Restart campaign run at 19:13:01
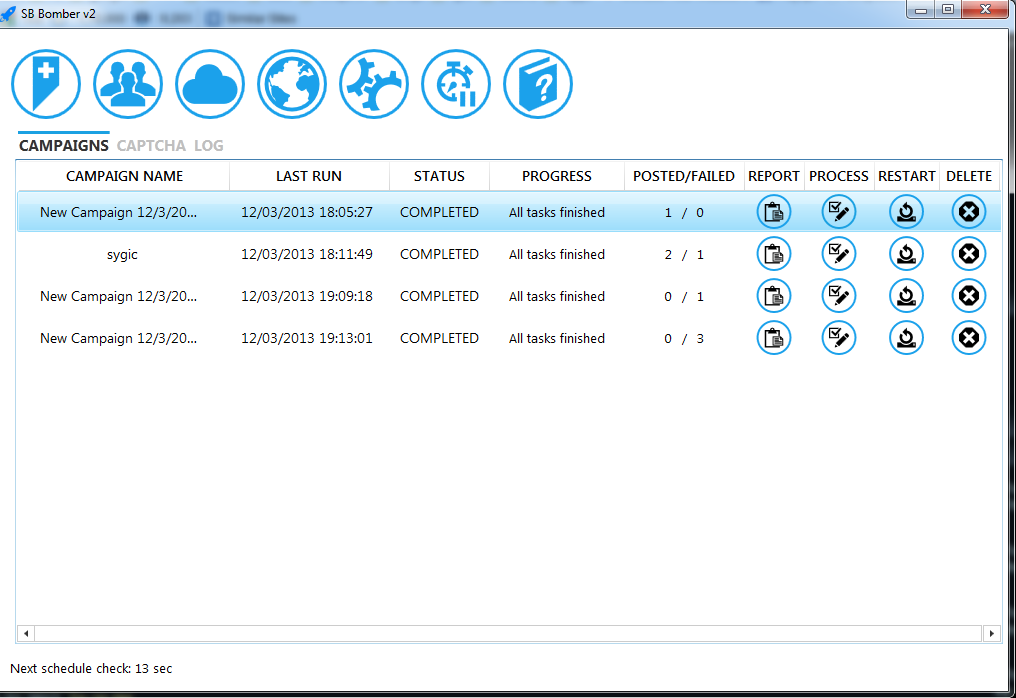Screen dimensions: 1016x698 pyautogui.click(x=906, y=338)
